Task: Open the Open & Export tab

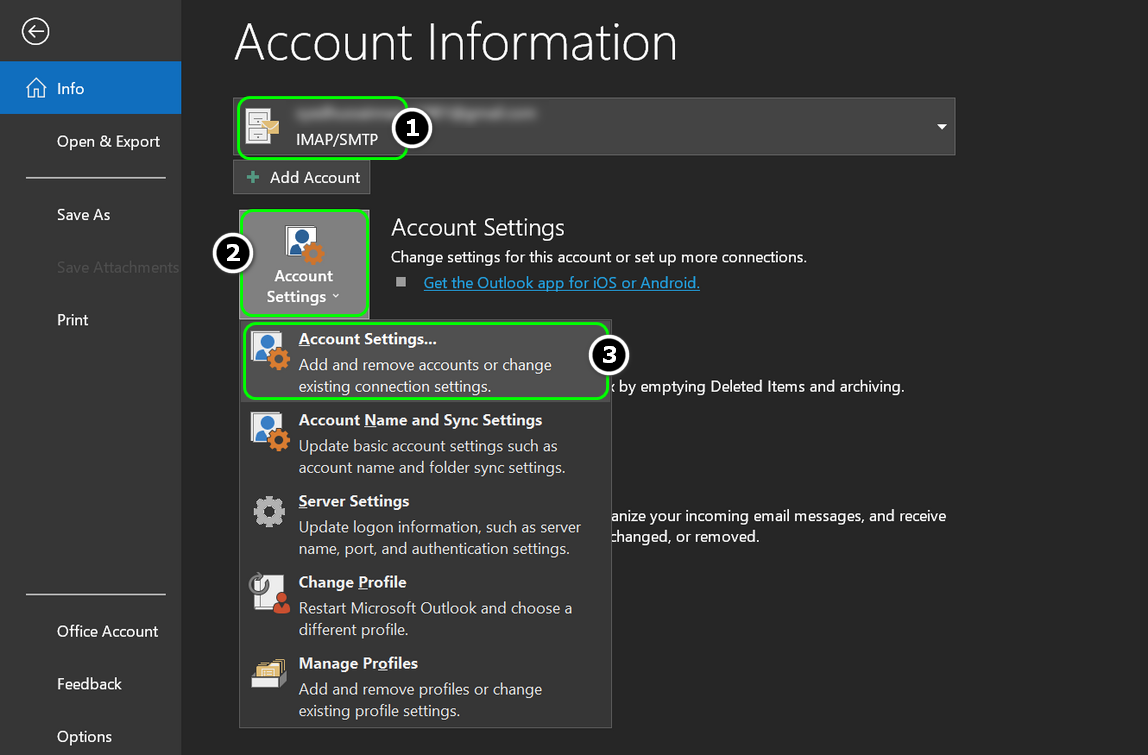Action: 108,142
